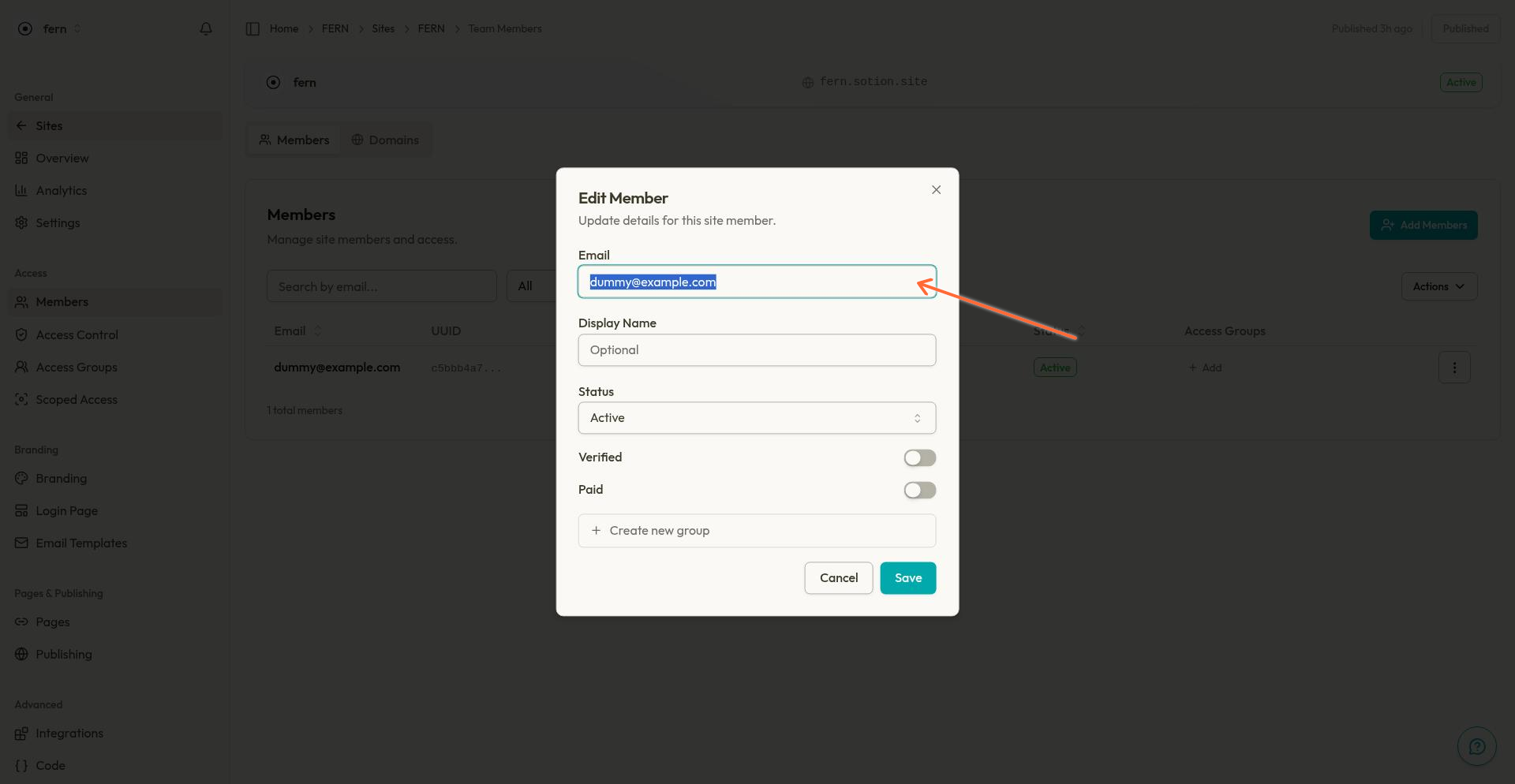Open the help chat icon
Viewport: 1515px width, 784px height.
(x=1476, y=746)
